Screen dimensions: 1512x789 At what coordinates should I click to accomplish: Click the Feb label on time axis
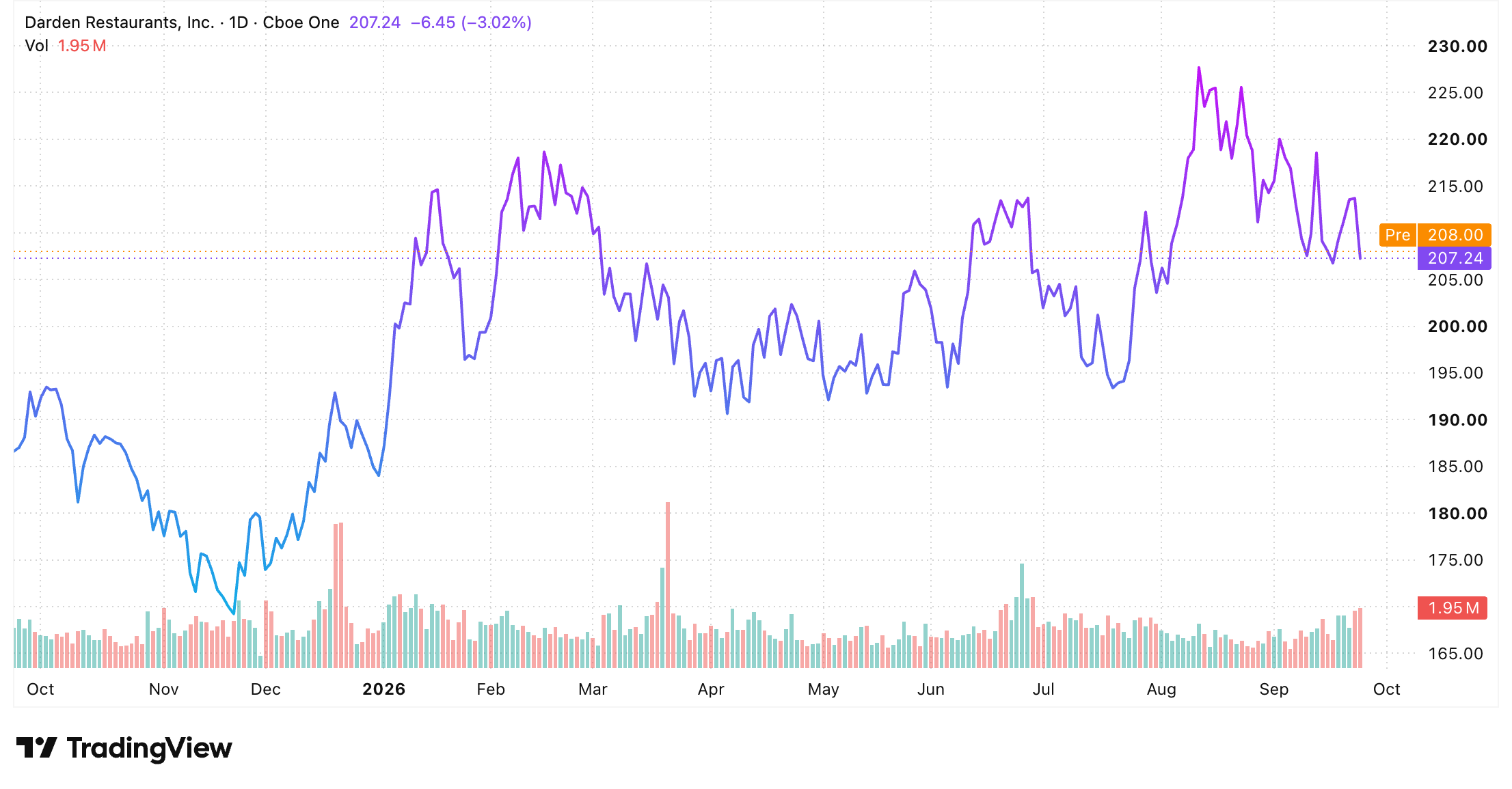click(491, 689)
